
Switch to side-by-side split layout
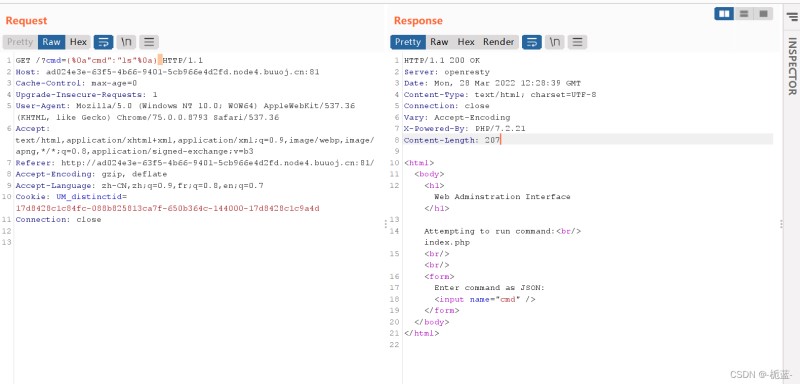coord(724,14)
